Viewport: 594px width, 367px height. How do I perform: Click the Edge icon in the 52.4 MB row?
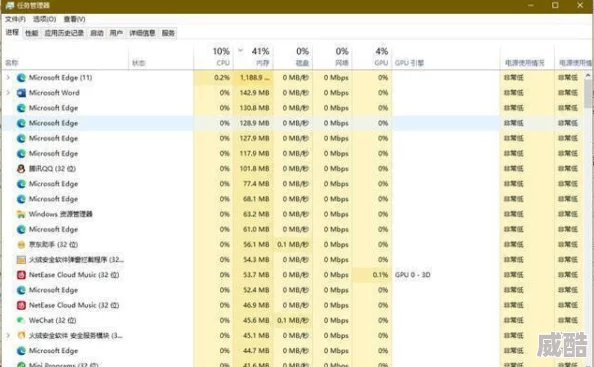click(21, 290)
